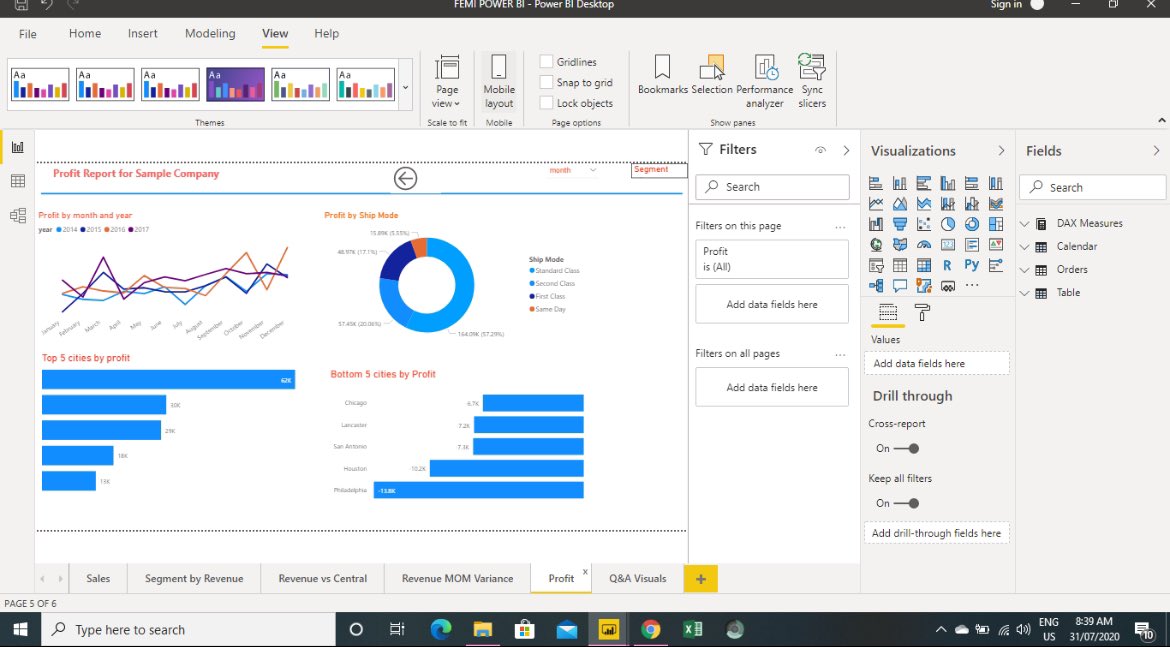
Task: Open Chrome from the taskbar
Action: pyautogui.click(x=650, y=630)
